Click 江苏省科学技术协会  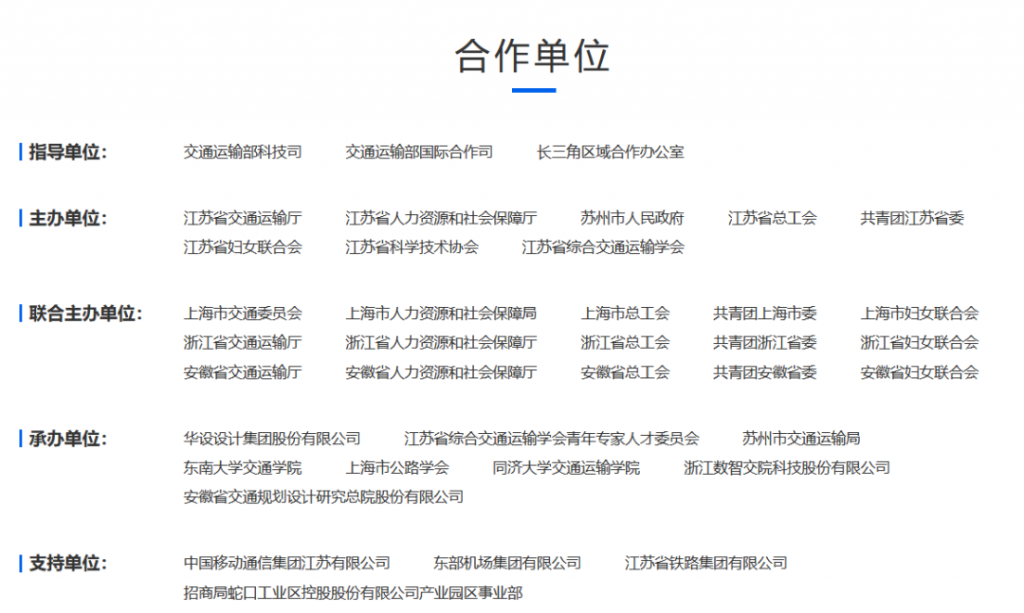[x=411, y=247]
